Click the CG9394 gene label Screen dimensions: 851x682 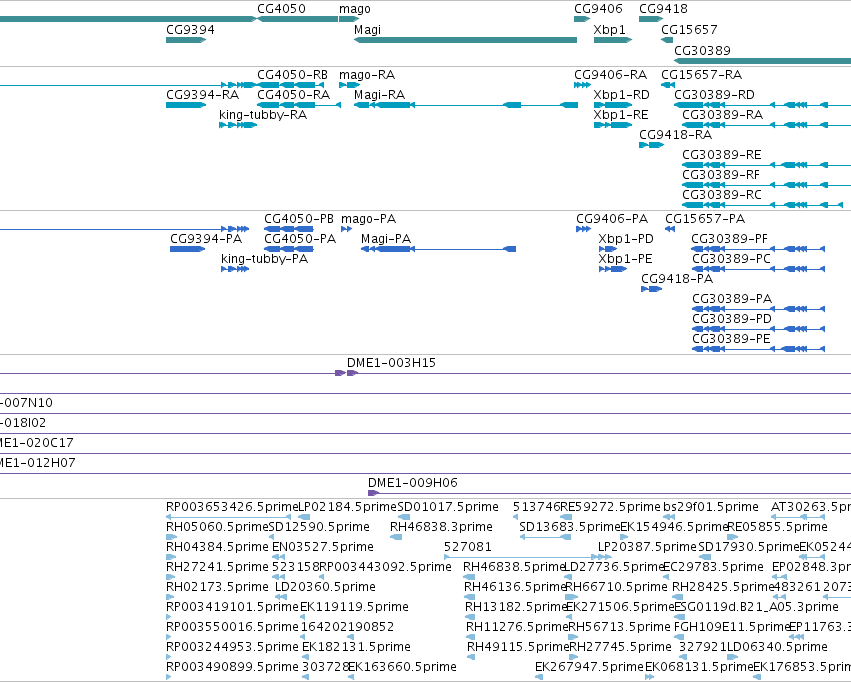pos(190,29)
